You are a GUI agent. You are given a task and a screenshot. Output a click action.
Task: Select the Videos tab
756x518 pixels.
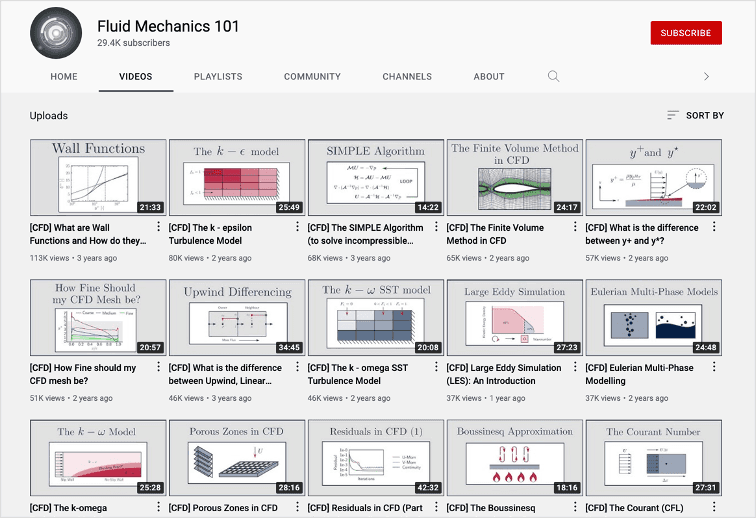coord(135,77)
